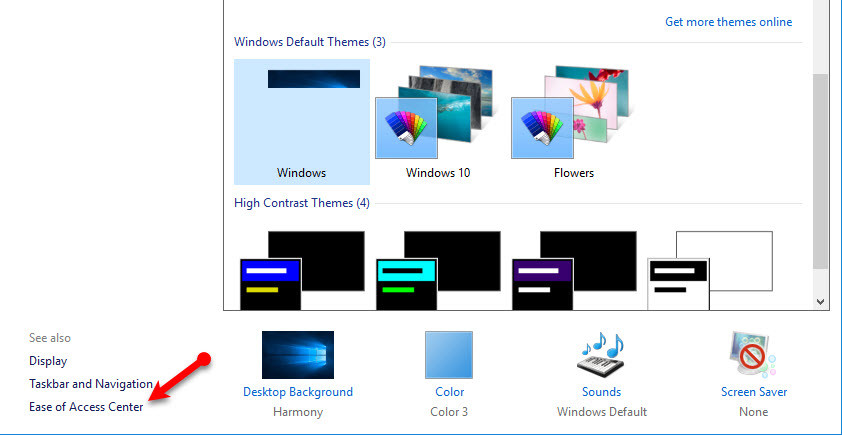Select the high contrast theme with purple title bar
This screenshot has height=435, width=842.
[574, 271]
